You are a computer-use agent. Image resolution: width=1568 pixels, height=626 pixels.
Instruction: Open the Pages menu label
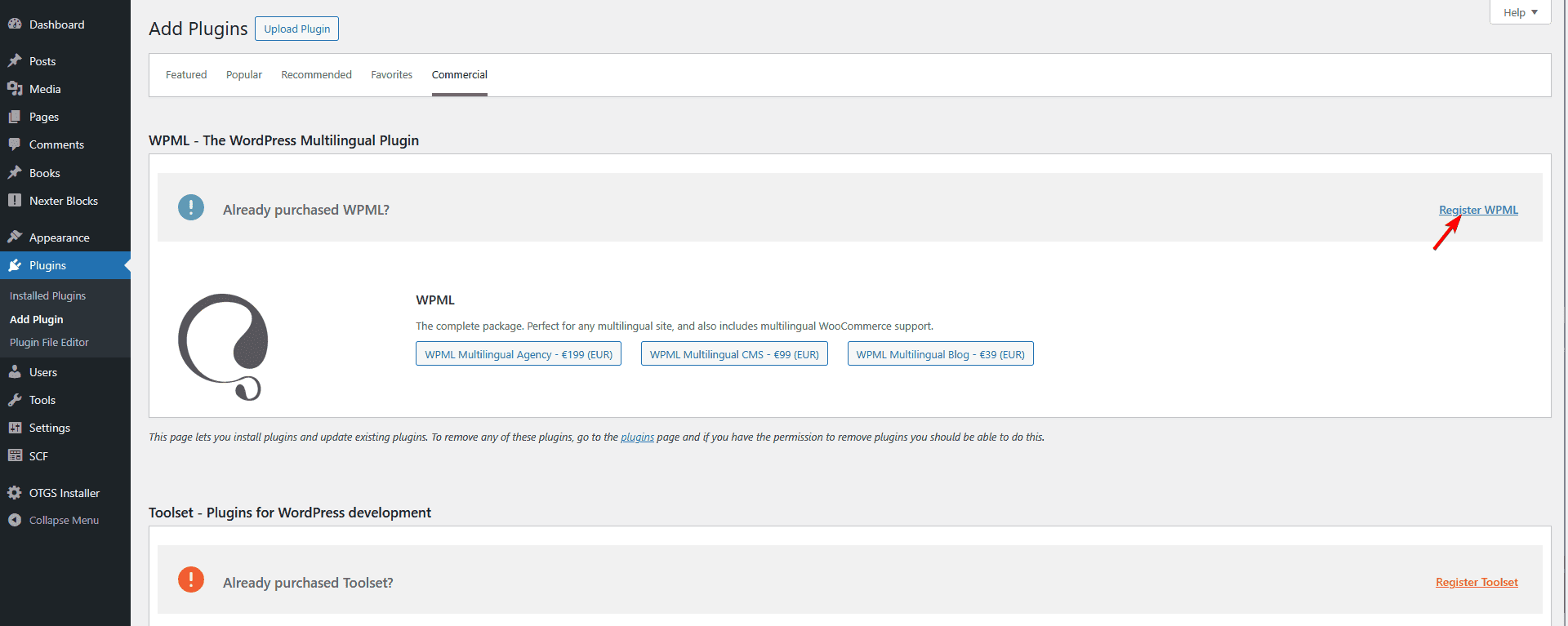coord(44,117)
